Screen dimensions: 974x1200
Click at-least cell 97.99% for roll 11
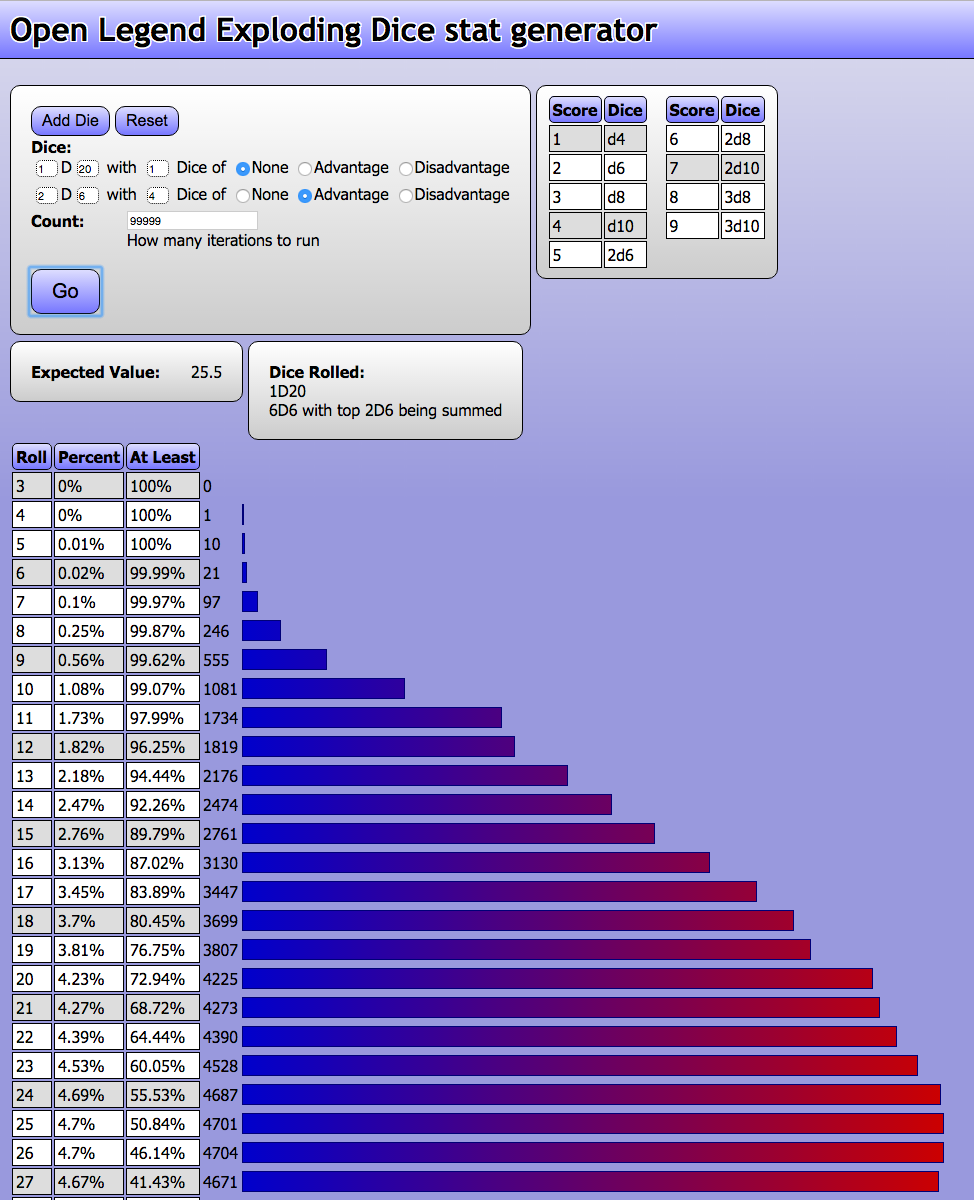pyautogui.click(x=163, y=718)
